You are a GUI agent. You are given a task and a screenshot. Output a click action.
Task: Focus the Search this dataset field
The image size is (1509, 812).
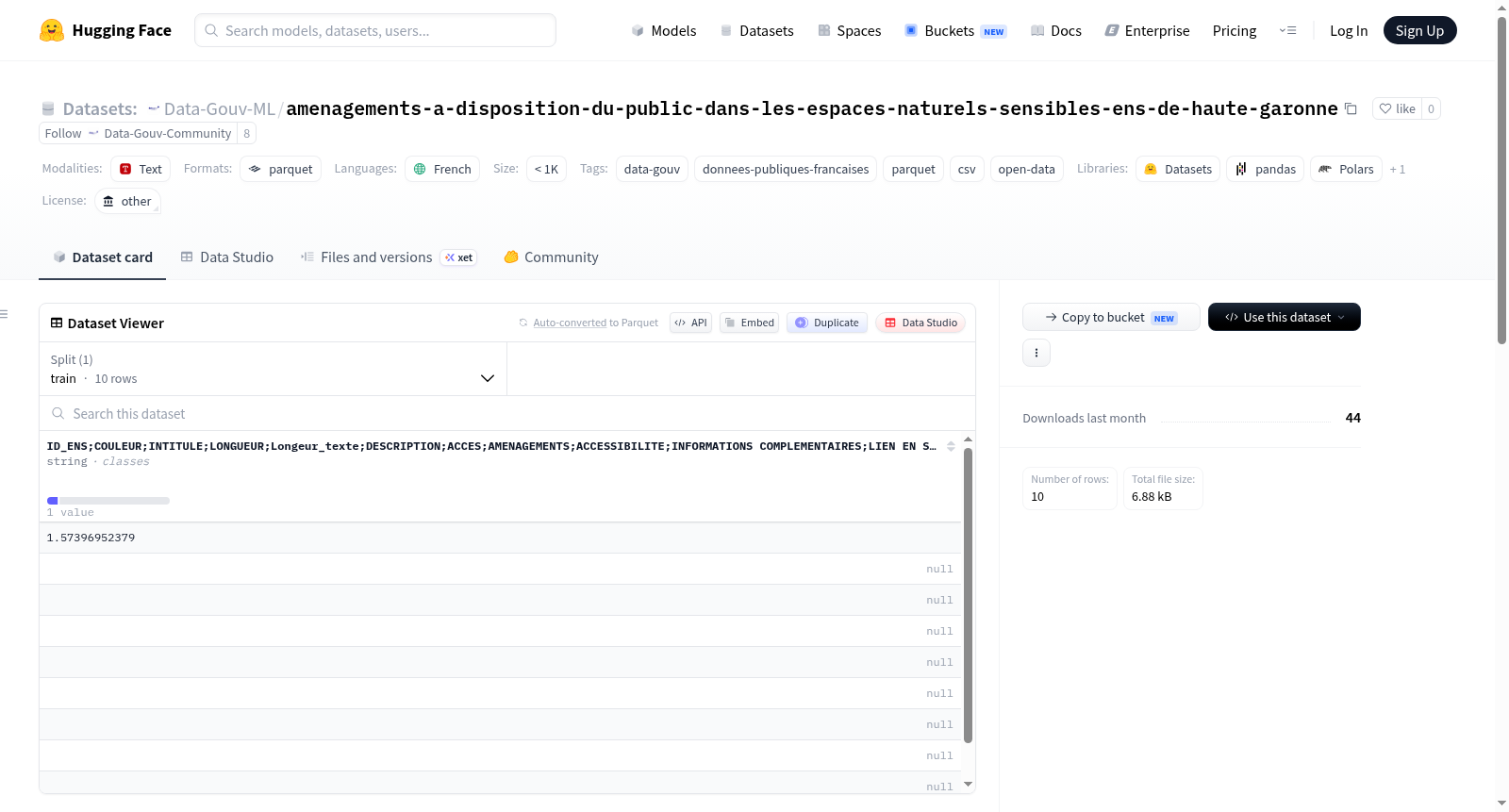[507, 413]
